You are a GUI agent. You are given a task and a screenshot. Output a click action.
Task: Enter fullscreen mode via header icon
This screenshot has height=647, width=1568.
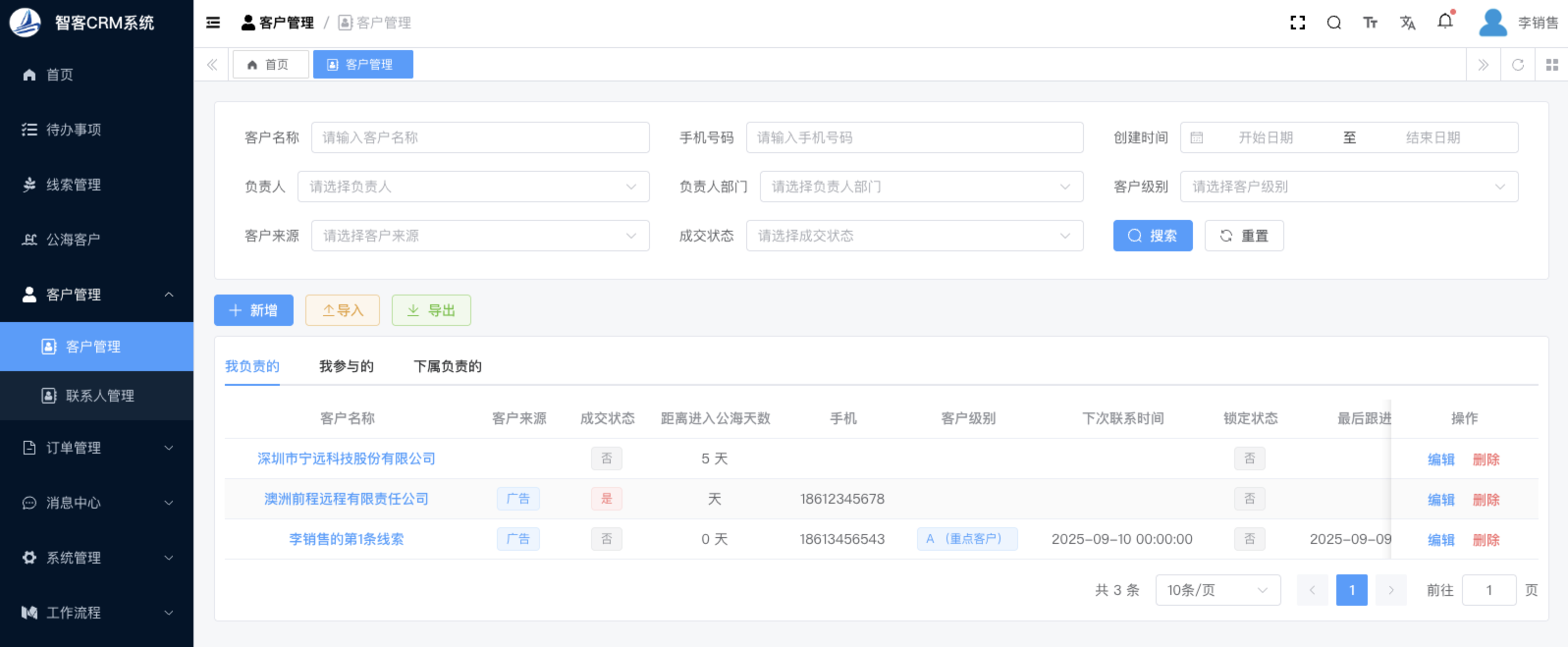tap(1297, 23)
